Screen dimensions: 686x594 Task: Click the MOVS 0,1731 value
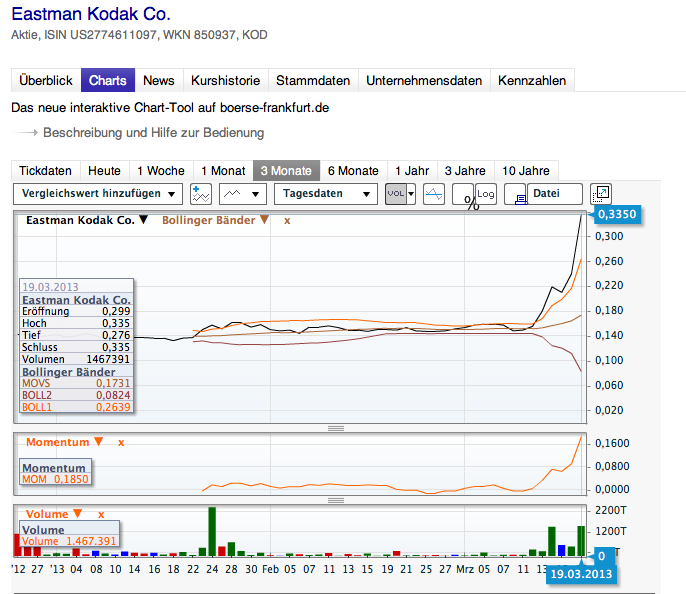tap(113, 383)
